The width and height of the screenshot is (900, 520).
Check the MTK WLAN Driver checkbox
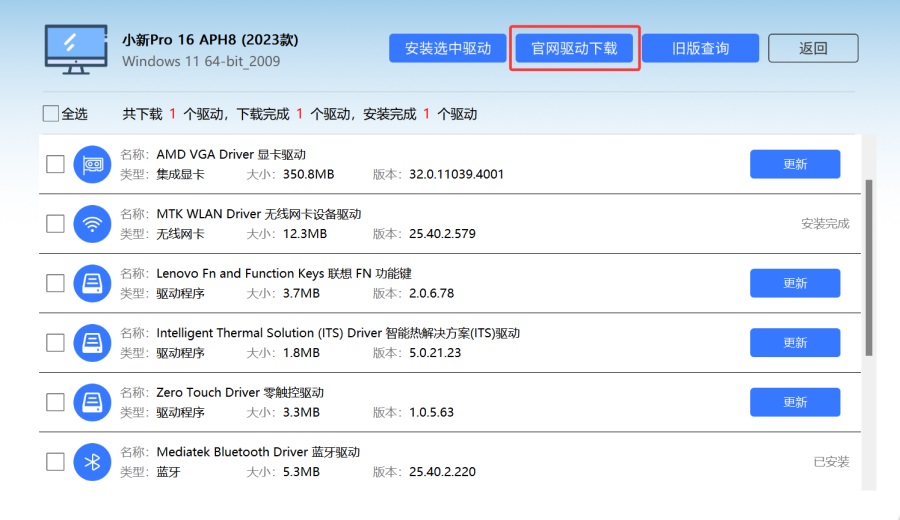click(55, 224)
